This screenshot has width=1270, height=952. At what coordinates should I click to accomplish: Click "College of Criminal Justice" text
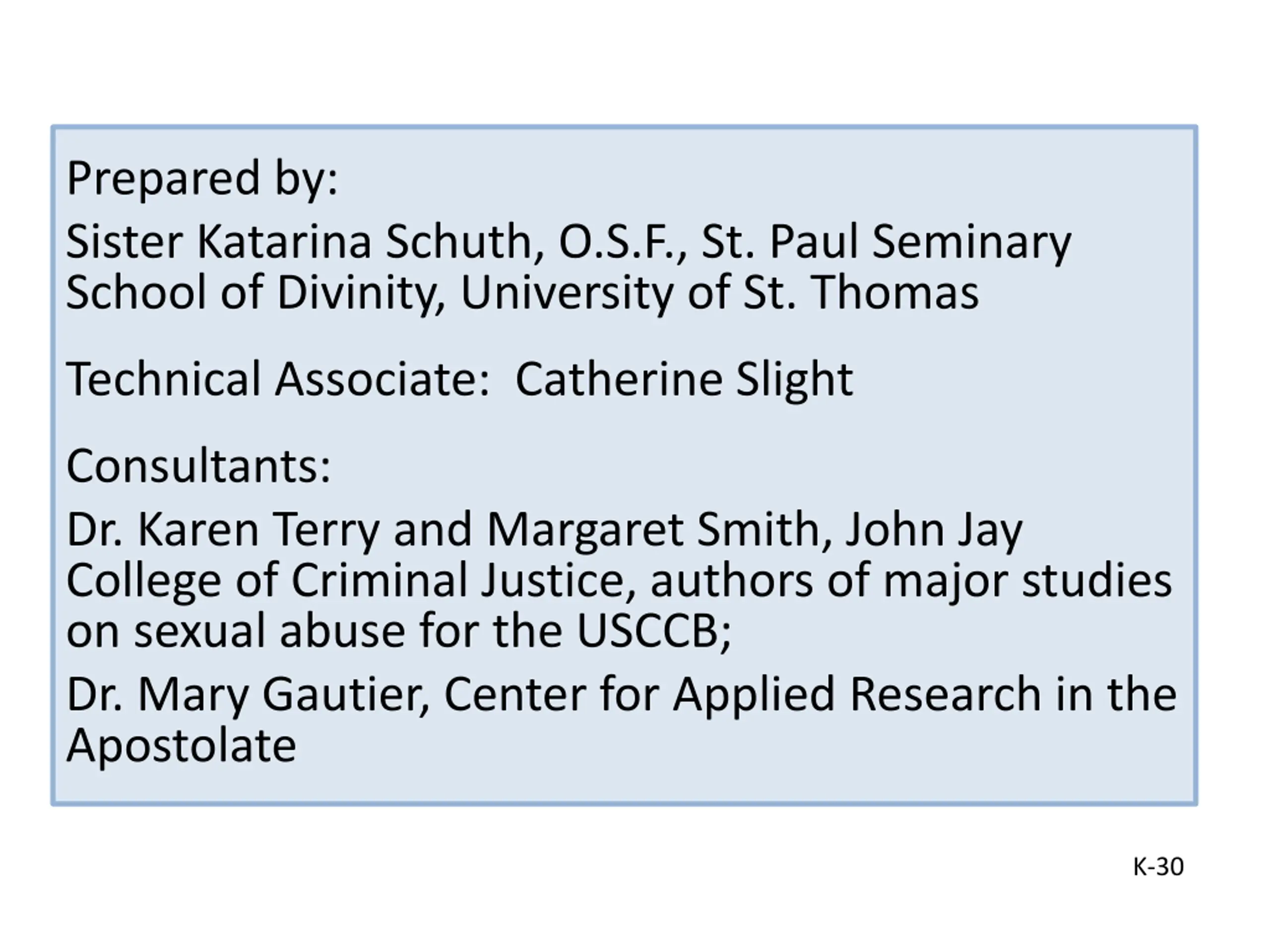pyautogui.click(x=351, y=580)
